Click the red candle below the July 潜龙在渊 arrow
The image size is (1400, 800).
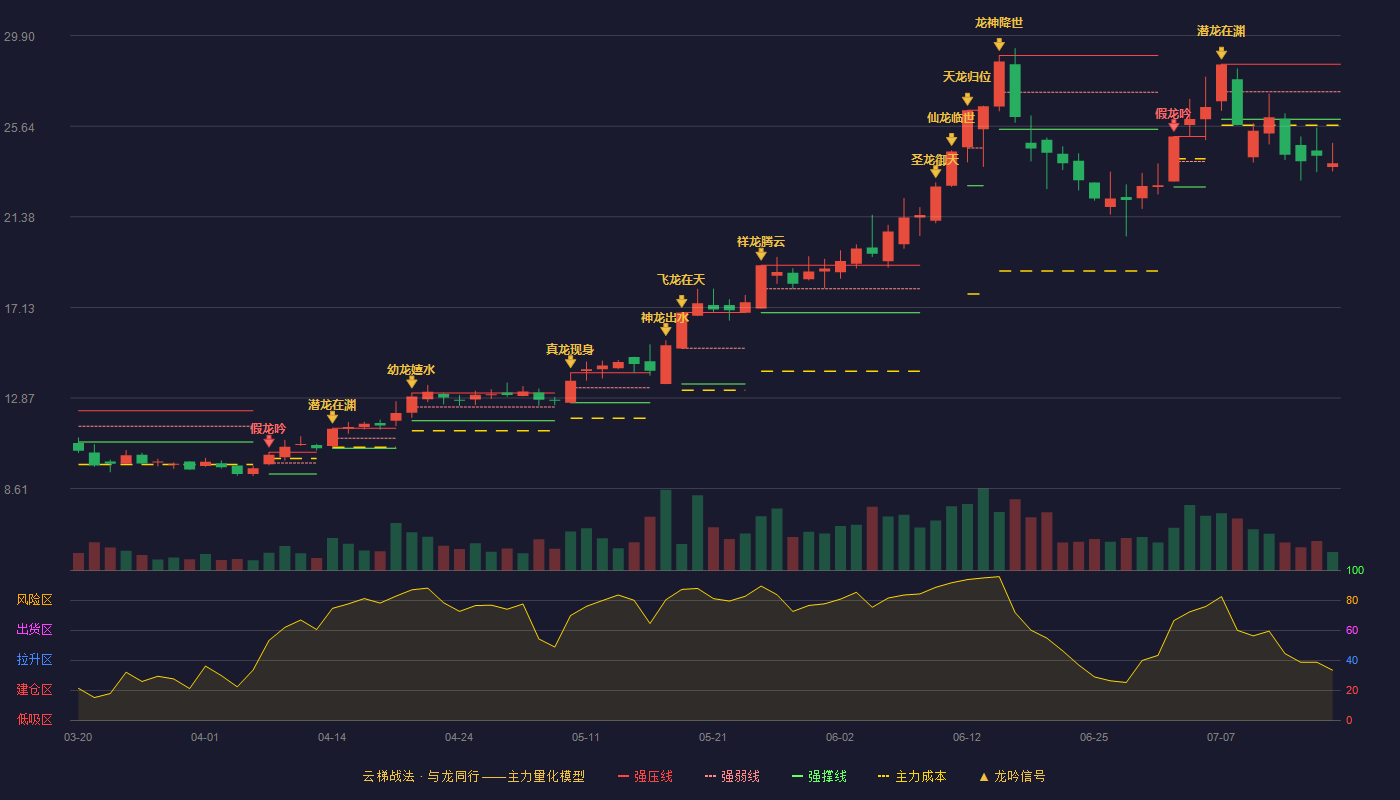(x=1221, y=83)
